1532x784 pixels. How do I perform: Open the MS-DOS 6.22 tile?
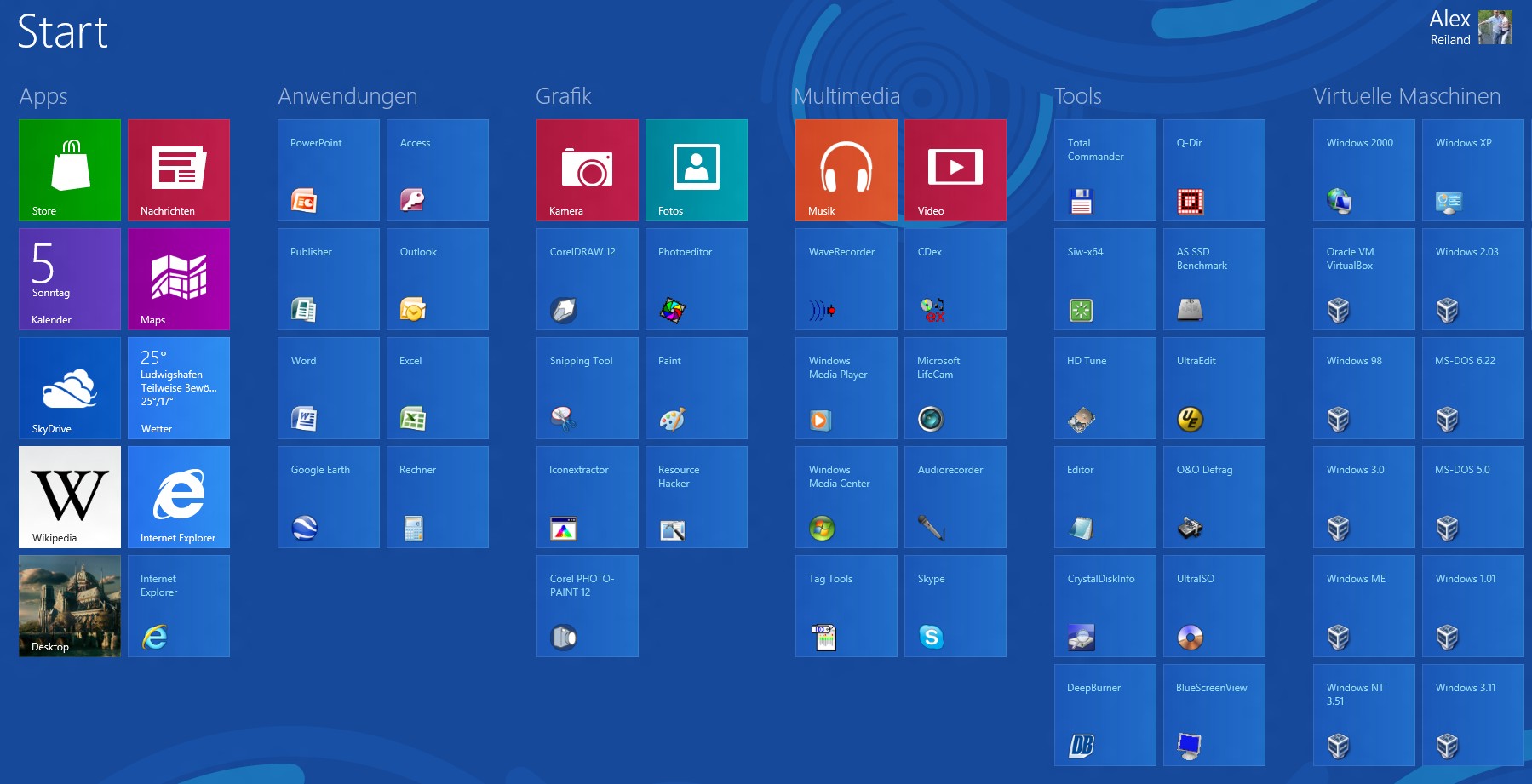coord(1473,388)
